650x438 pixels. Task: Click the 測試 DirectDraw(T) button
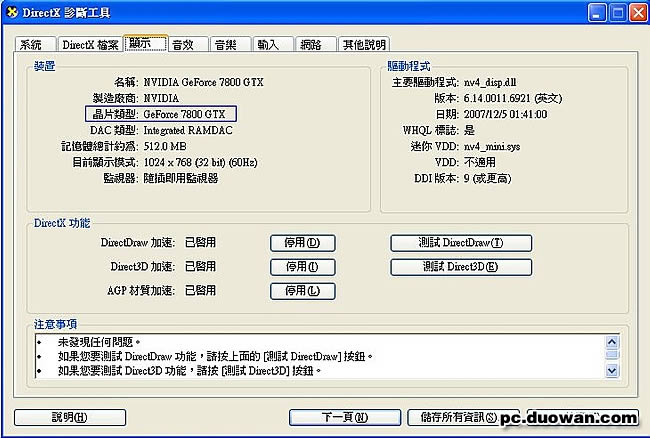point(461,243)
